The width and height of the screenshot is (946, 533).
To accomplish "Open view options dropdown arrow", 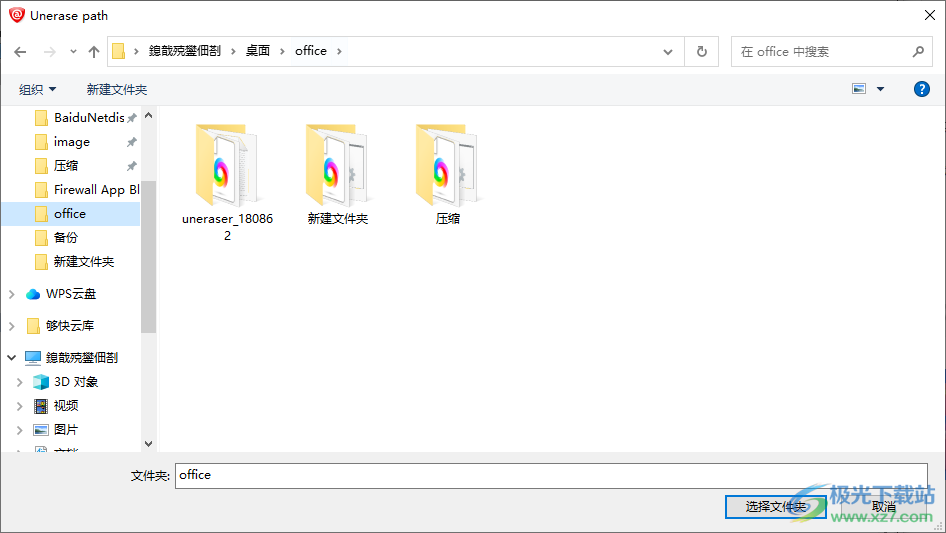I will tap(880, 89).
